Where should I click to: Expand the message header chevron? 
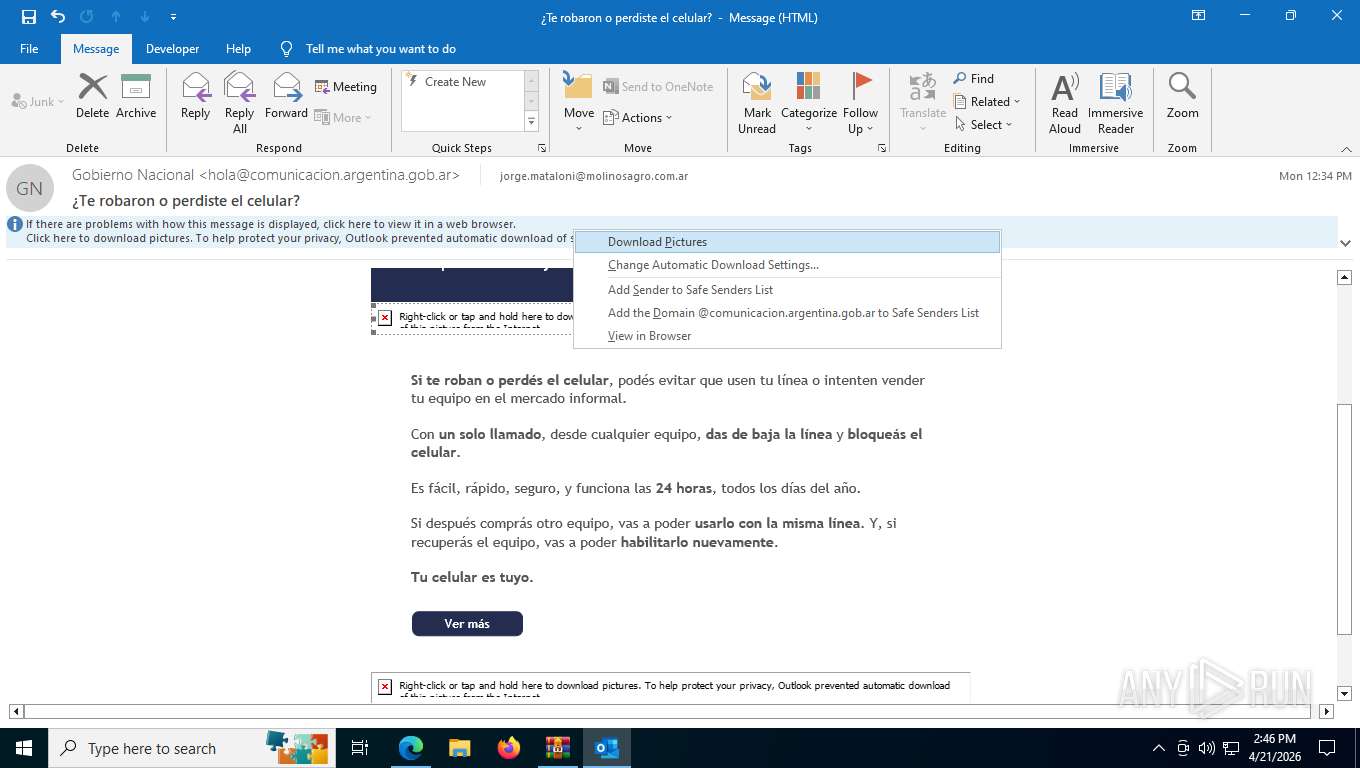(1345, 243)
